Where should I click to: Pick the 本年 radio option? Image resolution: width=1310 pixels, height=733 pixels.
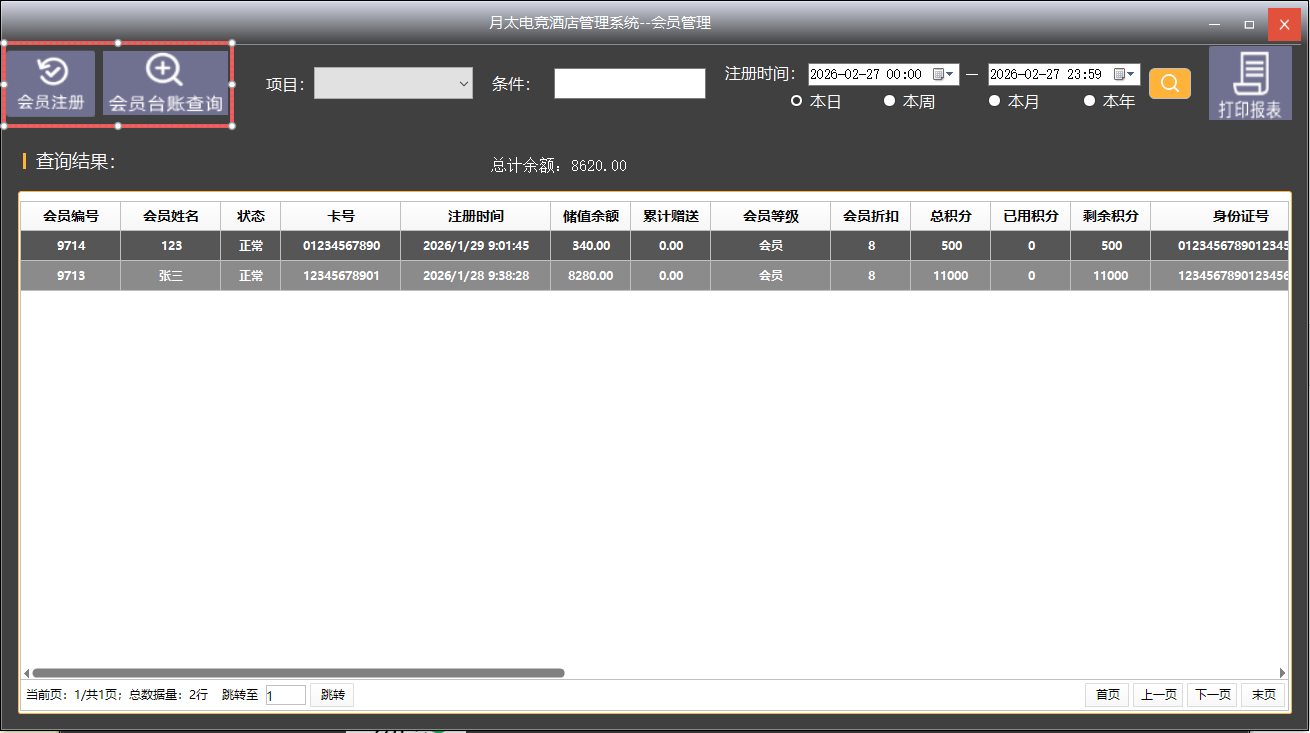(1090, 101)
